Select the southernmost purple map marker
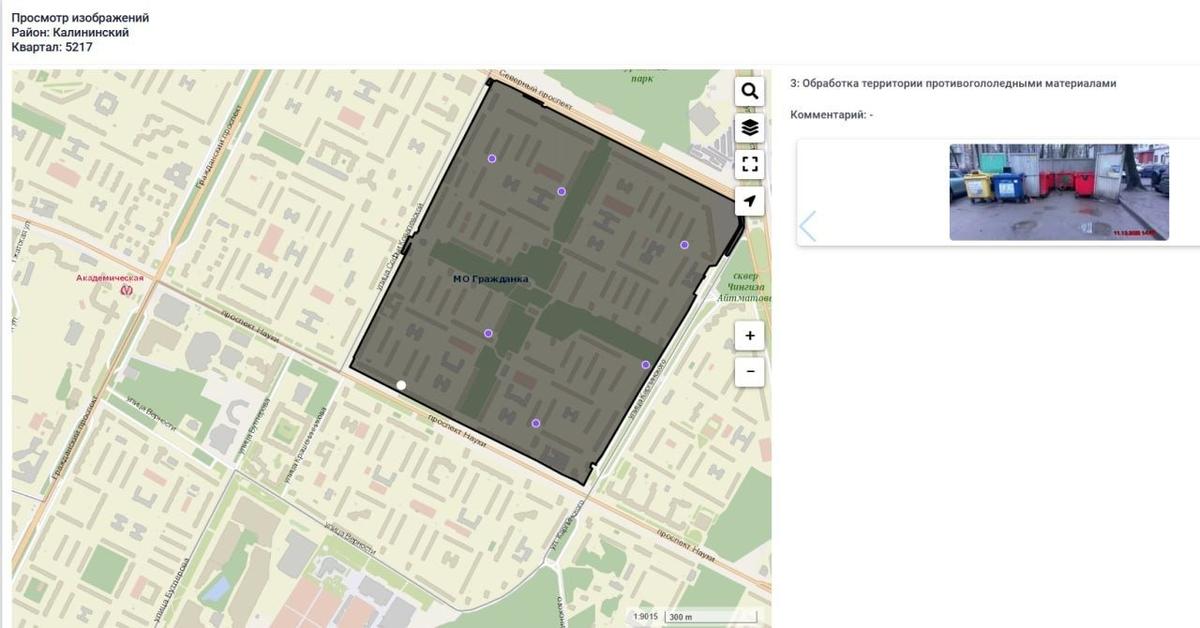Screen dimensions: 1200x628 pos(536,423)
